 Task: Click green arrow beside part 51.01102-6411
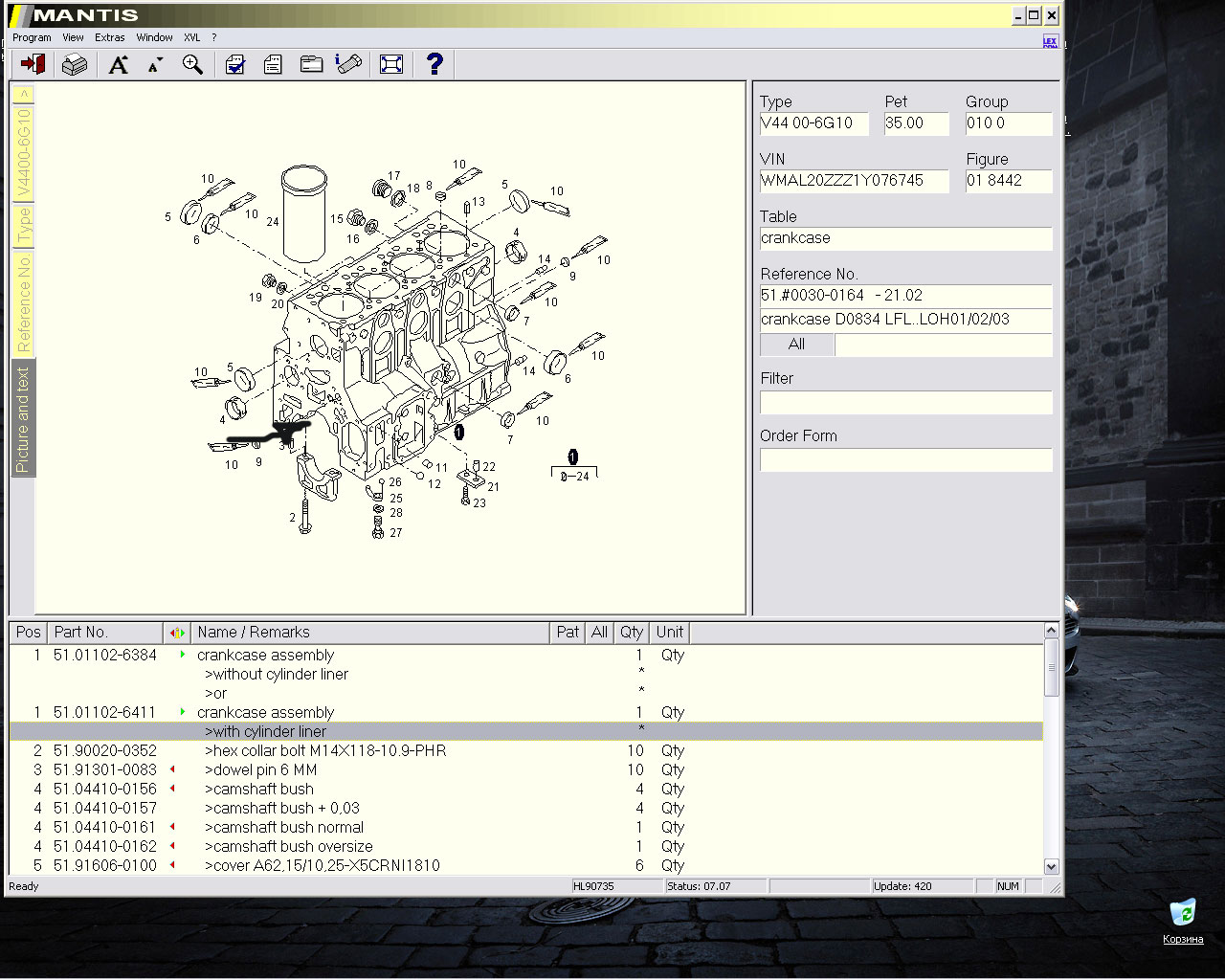pos(182,712)
